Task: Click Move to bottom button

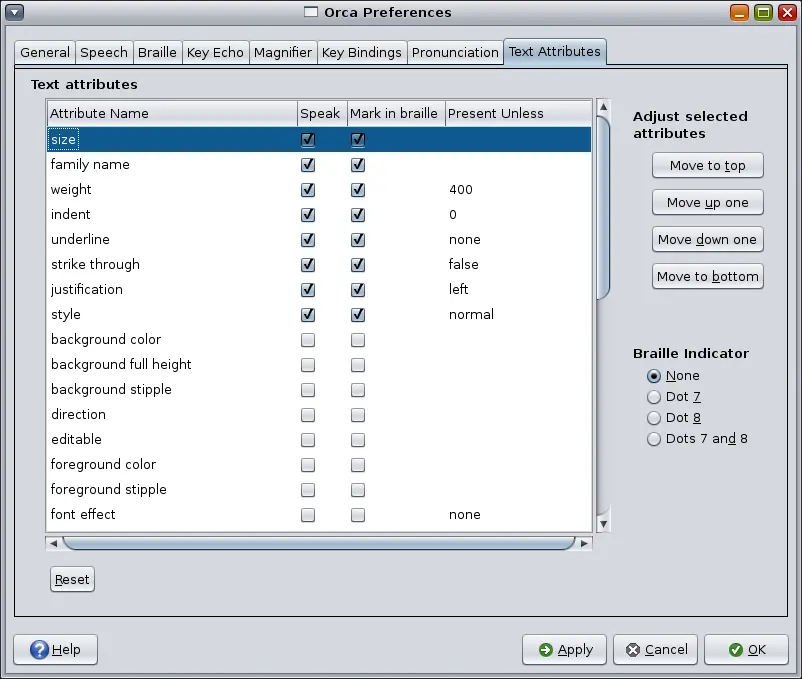Action: coord(707,277)
